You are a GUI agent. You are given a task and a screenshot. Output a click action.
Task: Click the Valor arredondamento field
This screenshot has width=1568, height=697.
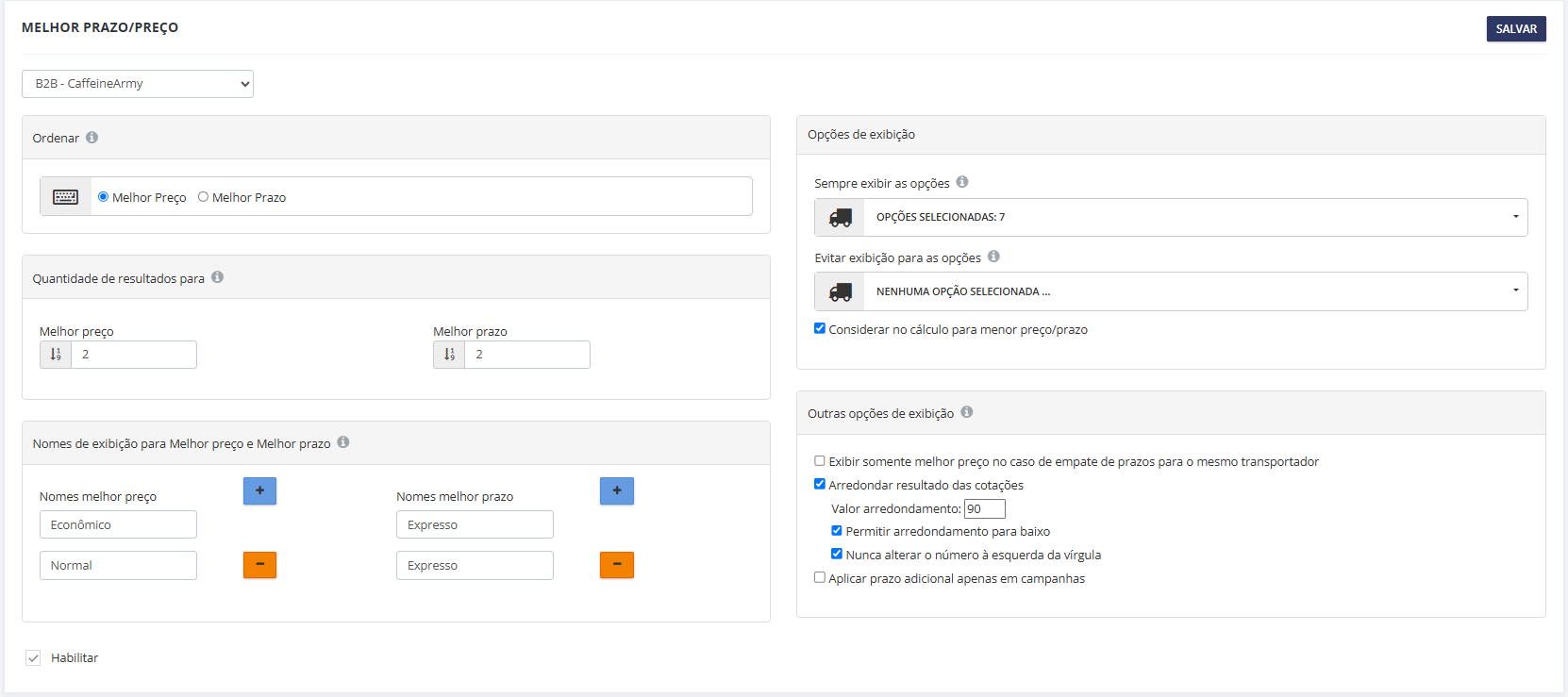coord(985,509)
